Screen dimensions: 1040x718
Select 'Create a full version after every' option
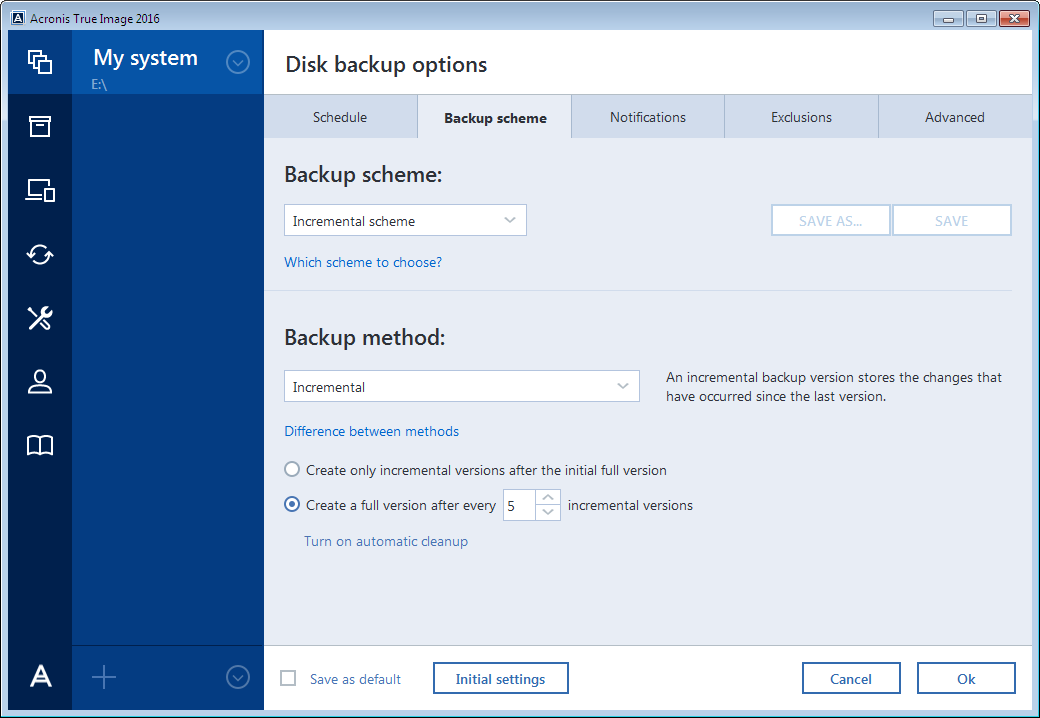pos(291,504)
